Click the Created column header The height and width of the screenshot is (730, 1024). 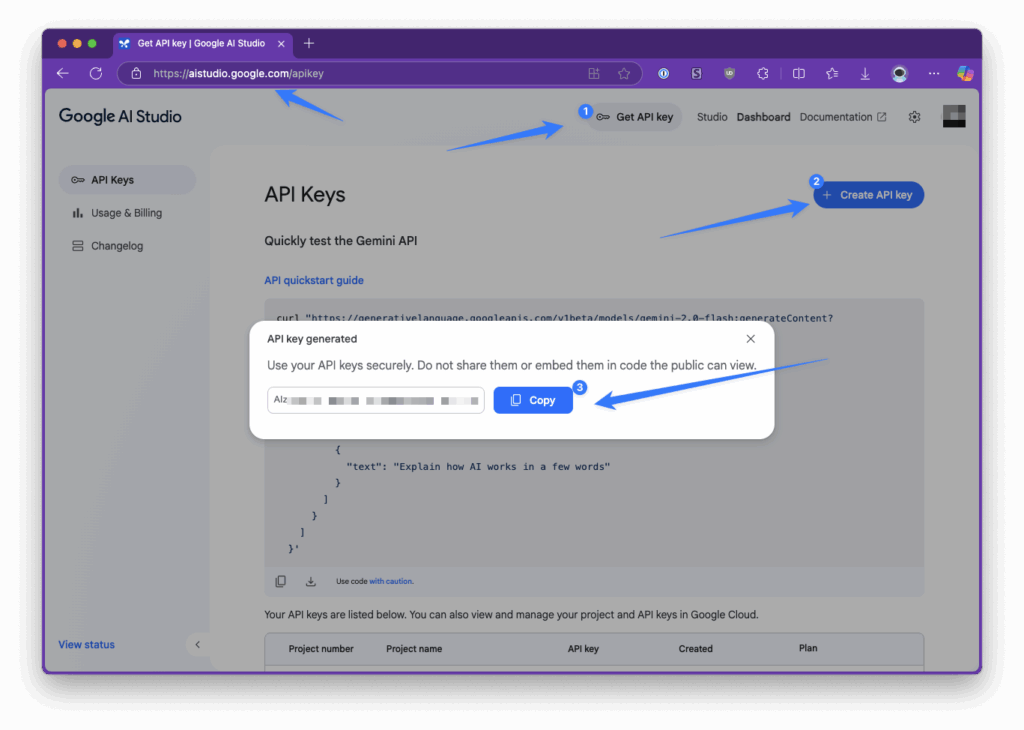pos(696,648)
